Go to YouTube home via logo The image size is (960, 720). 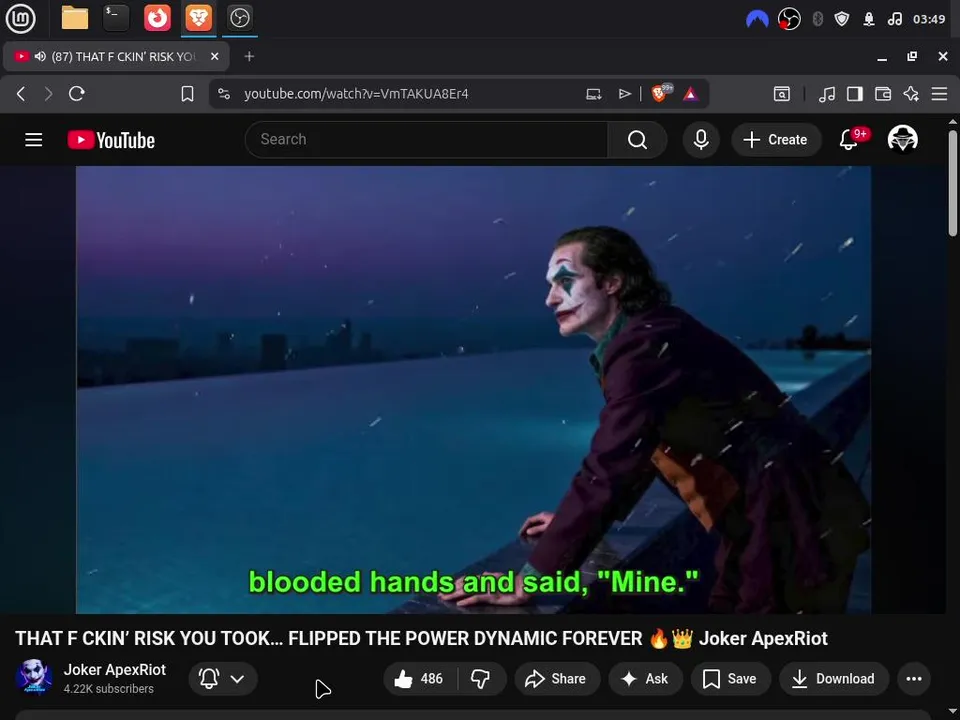click(111, 140)
